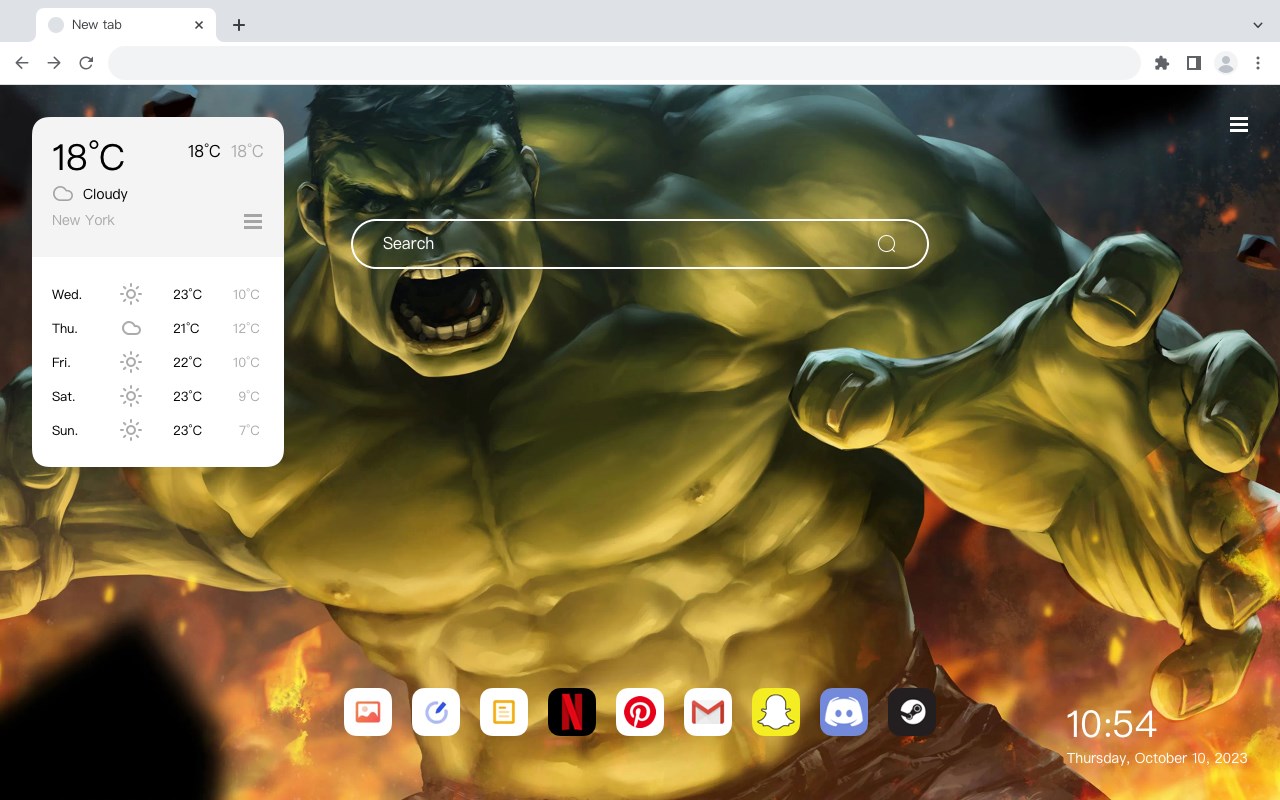Click the sunny icon for Sun.

131,430
